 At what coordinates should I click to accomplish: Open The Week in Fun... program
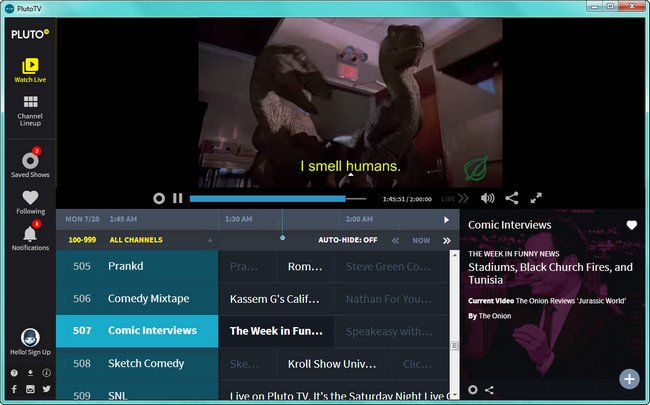[x=276, y=331]
